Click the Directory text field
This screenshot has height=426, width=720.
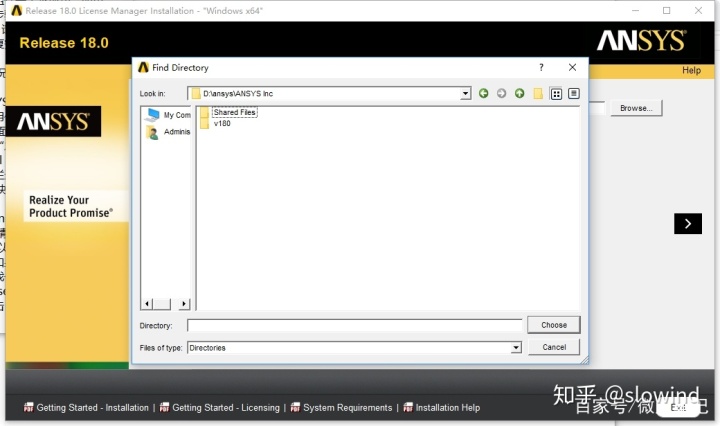(x=354, y=325)
